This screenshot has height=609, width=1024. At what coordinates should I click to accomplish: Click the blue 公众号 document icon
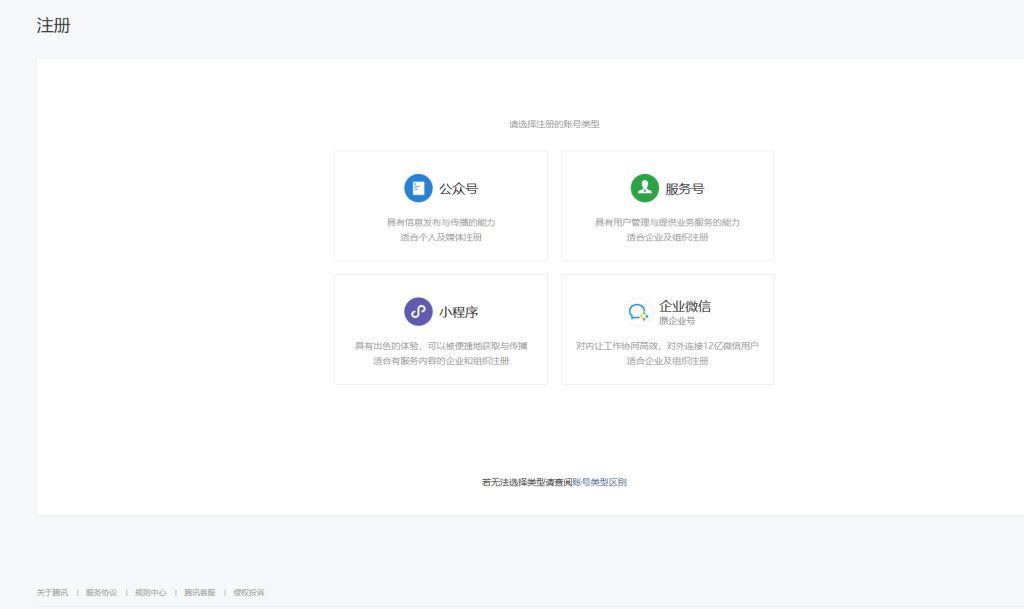[418, 188]
